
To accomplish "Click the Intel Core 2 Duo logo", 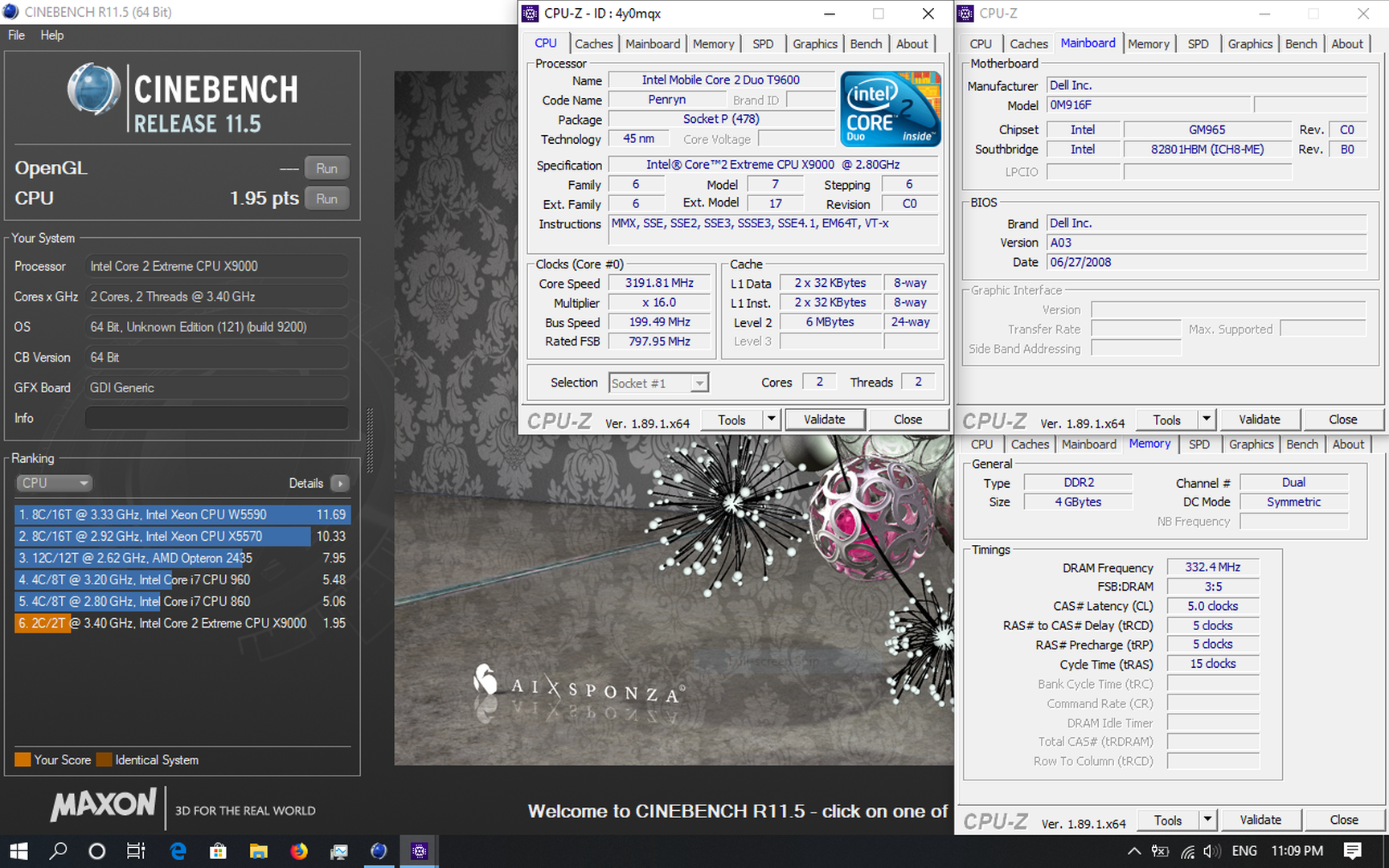I will [x=890, y=109].
